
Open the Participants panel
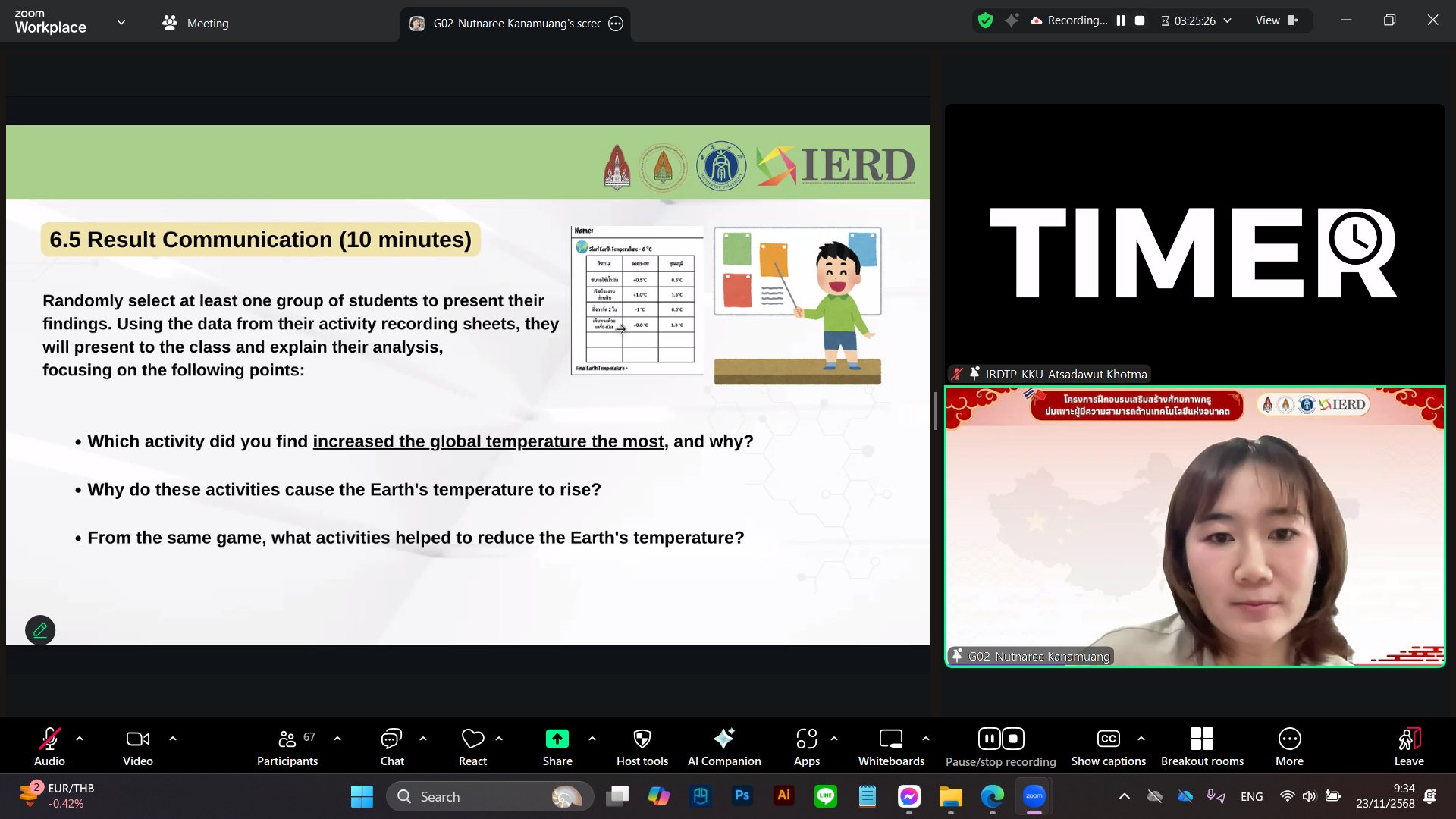pyautogui.click(x=287, y=747)
